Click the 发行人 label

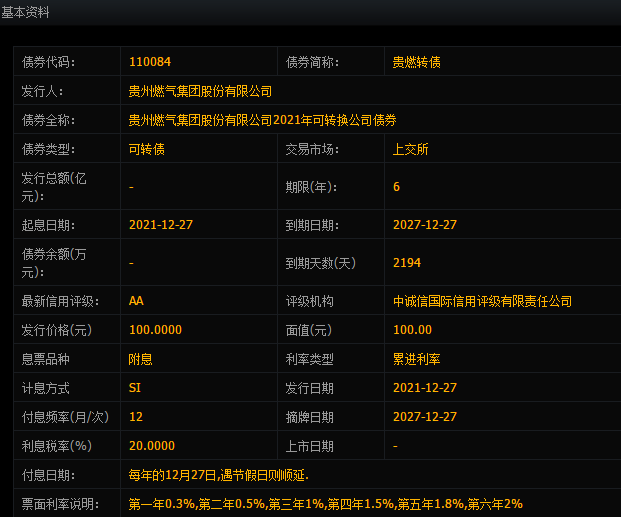coord(42,91)
